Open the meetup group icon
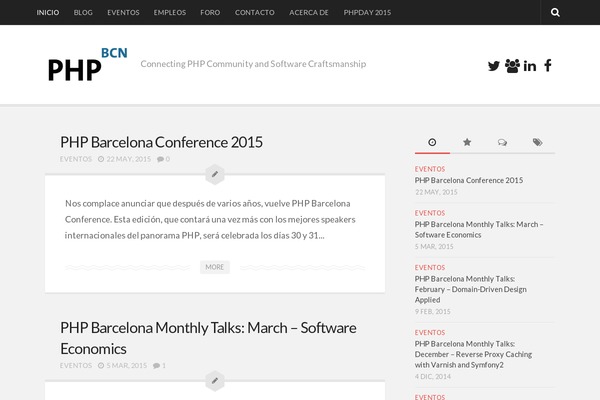This screenshot has width=600, height=400. click(x=512, y=66)
